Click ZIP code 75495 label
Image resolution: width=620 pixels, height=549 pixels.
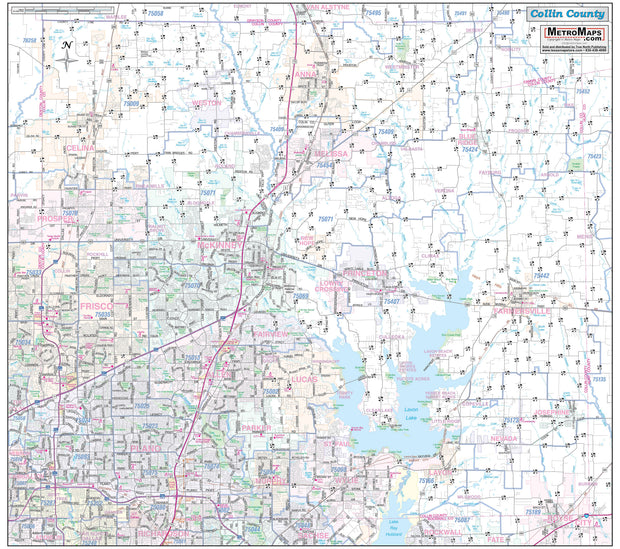pyautogui.click(x=373, y=13)
